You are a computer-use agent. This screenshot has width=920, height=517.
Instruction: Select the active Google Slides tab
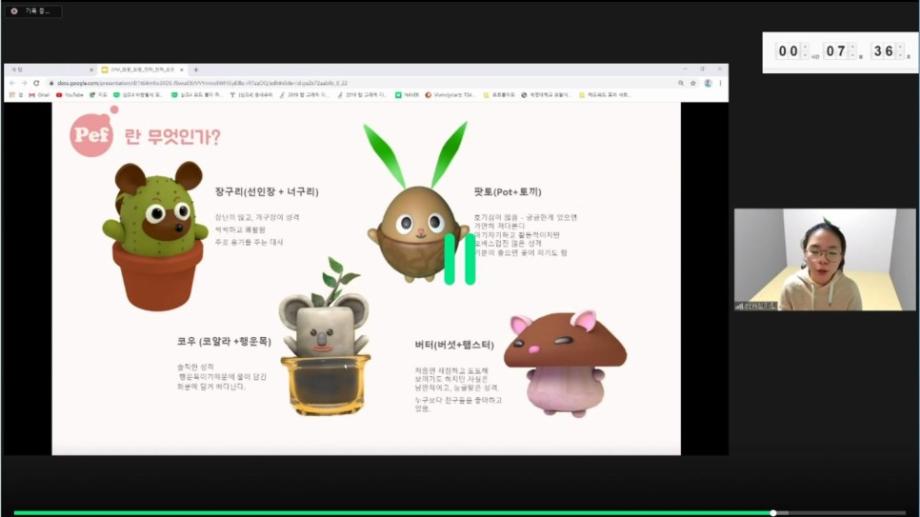click(x=143, y=70)
